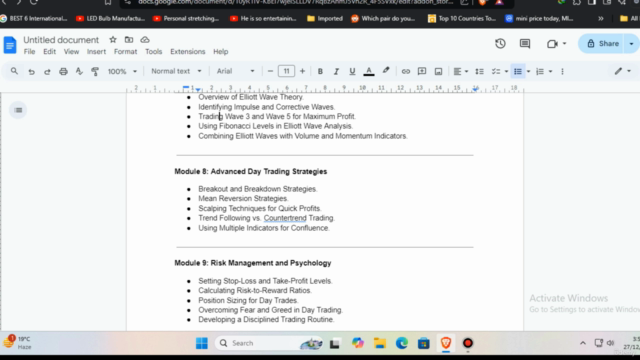The image size is (640, 360).
Task: Open bulleted list options arrow
Action: point(528,71)
